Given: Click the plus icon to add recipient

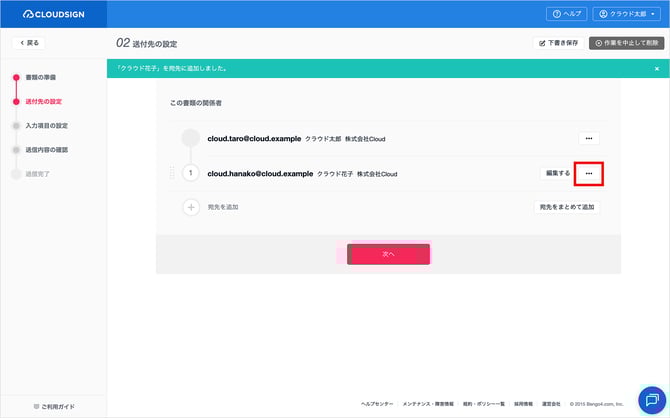Looking at the screenshot, I should (x=191, y=207).
